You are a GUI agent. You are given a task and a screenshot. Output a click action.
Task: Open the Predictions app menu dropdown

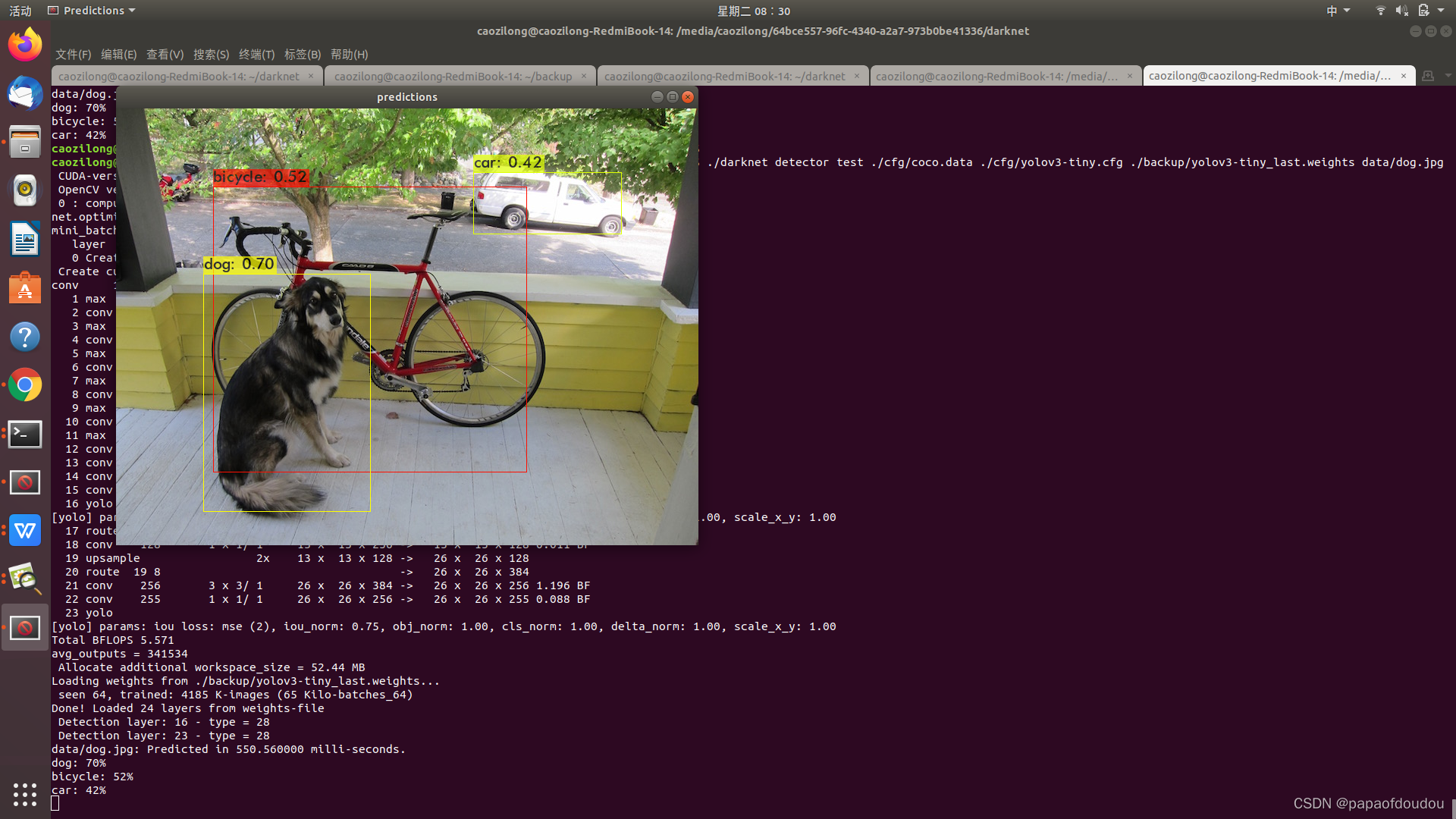(x=92, y=11)
